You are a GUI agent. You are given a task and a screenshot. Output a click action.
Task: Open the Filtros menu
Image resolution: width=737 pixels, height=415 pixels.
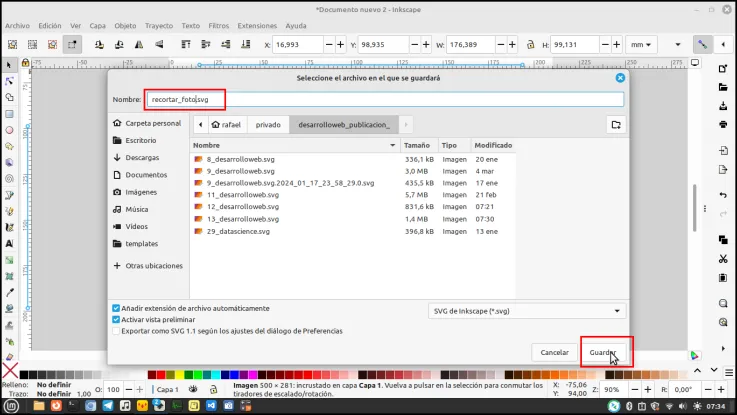(219, 26)
